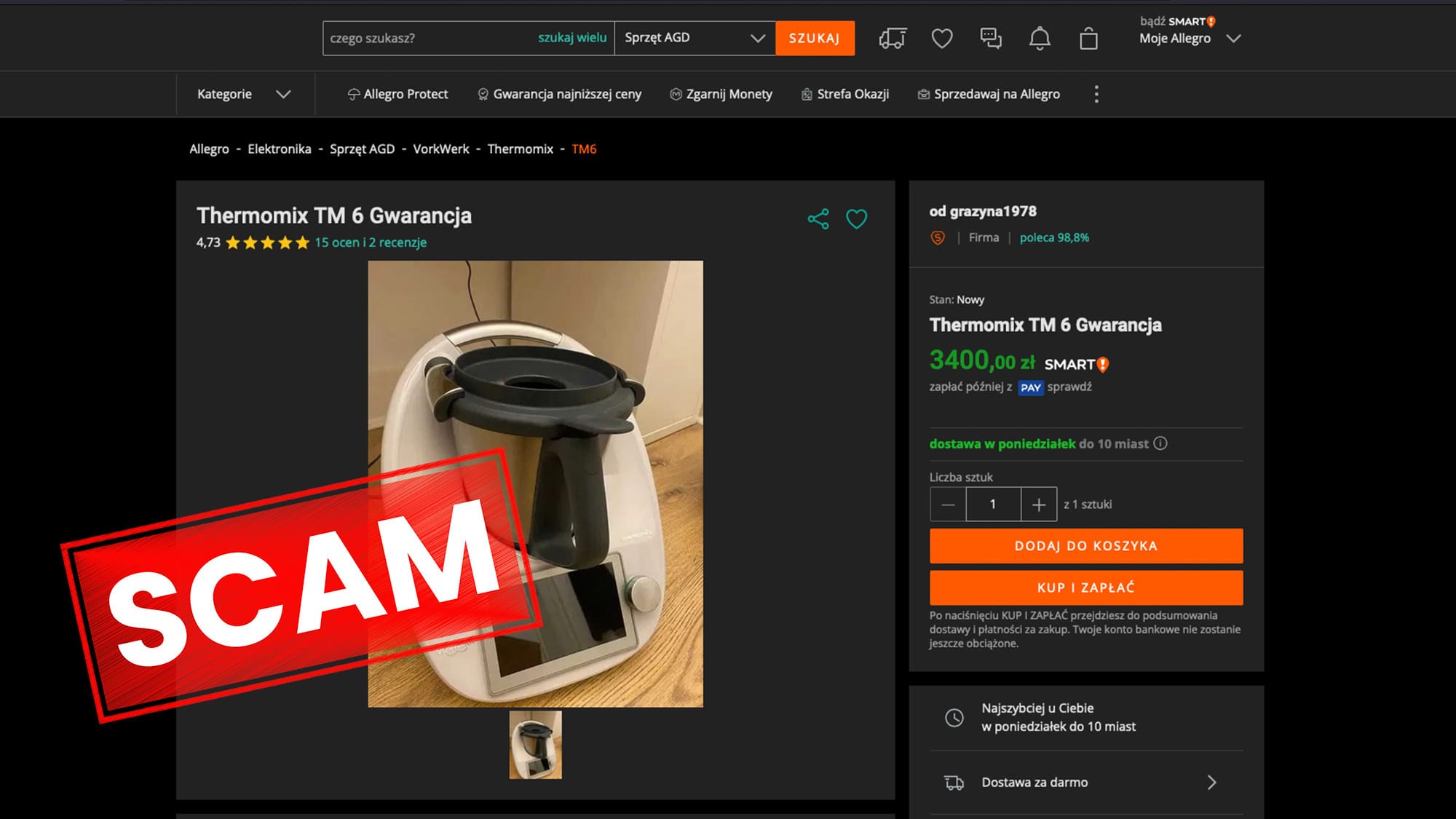Image resolution: width=1456 pixels, height=819 pixels.
Task: Open favorites heart icon in header
Action: [942, 38]
